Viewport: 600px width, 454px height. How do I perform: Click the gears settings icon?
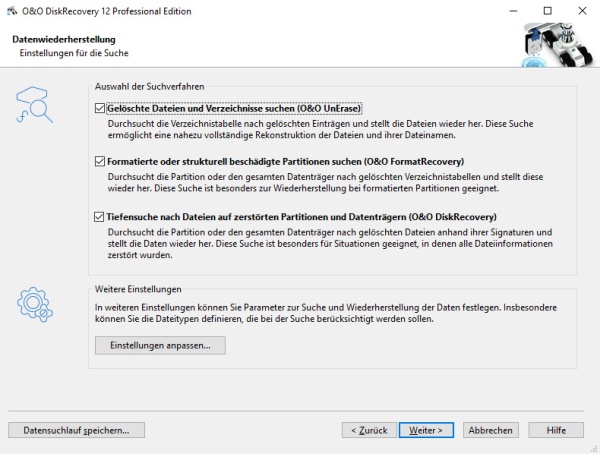pos(35,305)
